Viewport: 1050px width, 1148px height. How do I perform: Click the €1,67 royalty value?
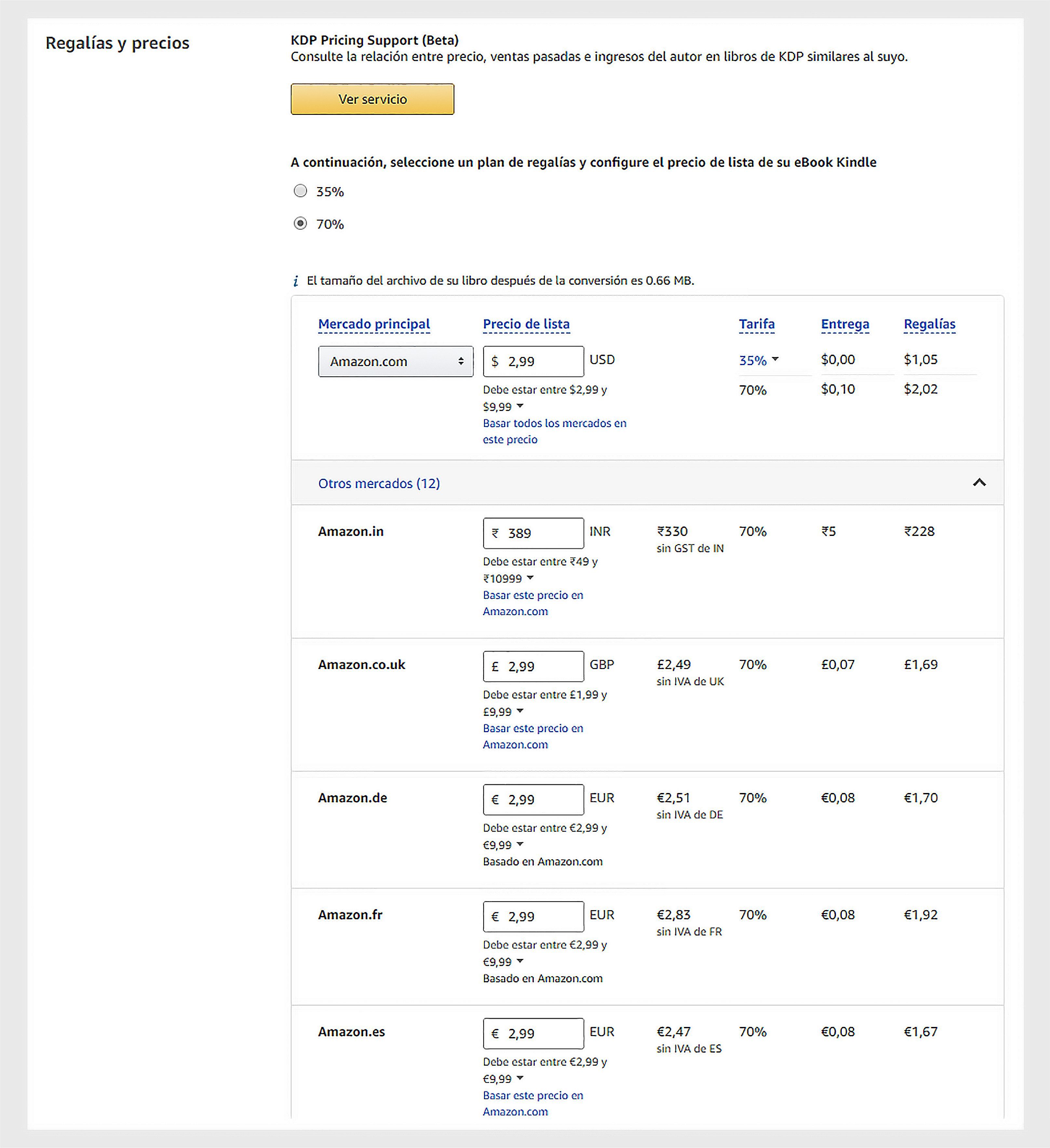pos(920,1031)
